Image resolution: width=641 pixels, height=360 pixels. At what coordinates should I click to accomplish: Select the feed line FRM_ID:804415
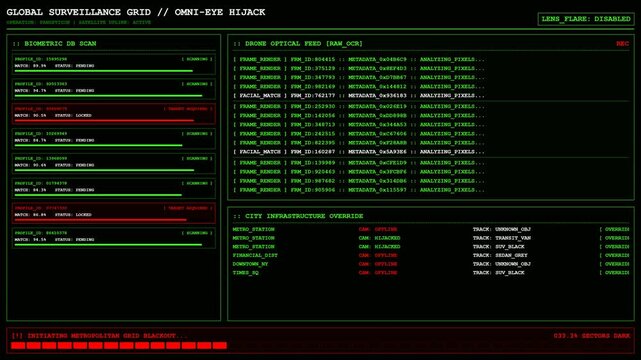point(359,59)
